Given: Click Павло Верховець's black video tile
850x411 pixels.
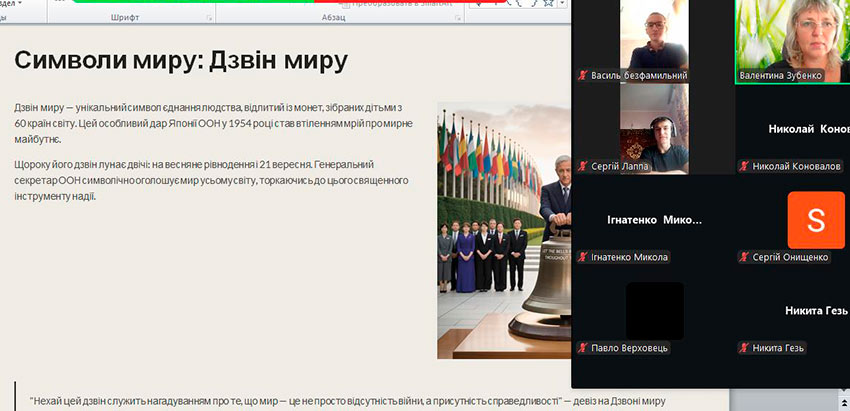Looking at the screenshot, I should 654,310.
